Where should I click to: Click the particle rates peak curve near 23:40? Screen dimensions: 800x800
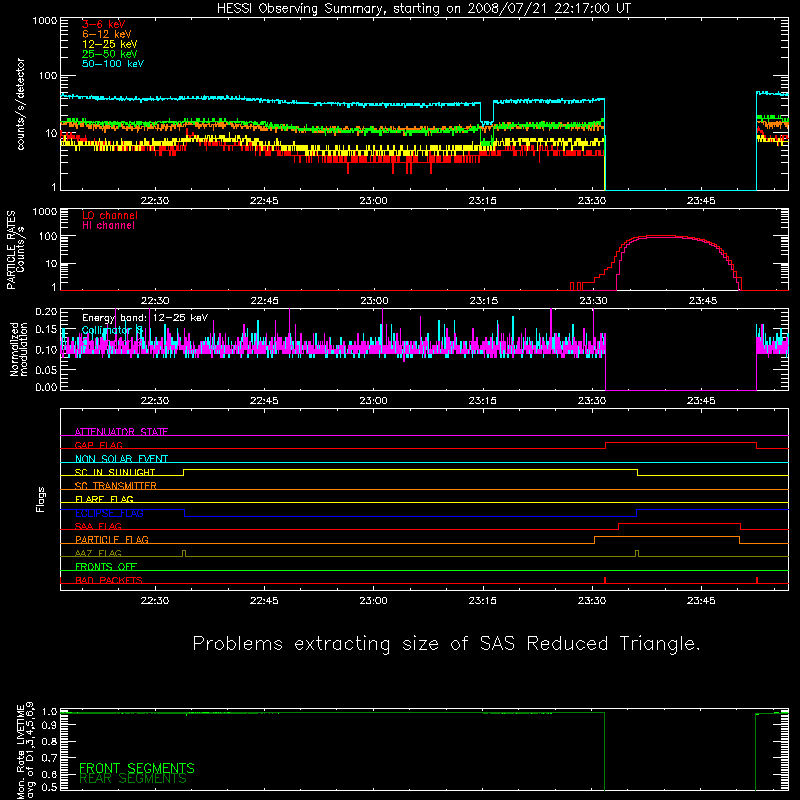pos(662,236)
